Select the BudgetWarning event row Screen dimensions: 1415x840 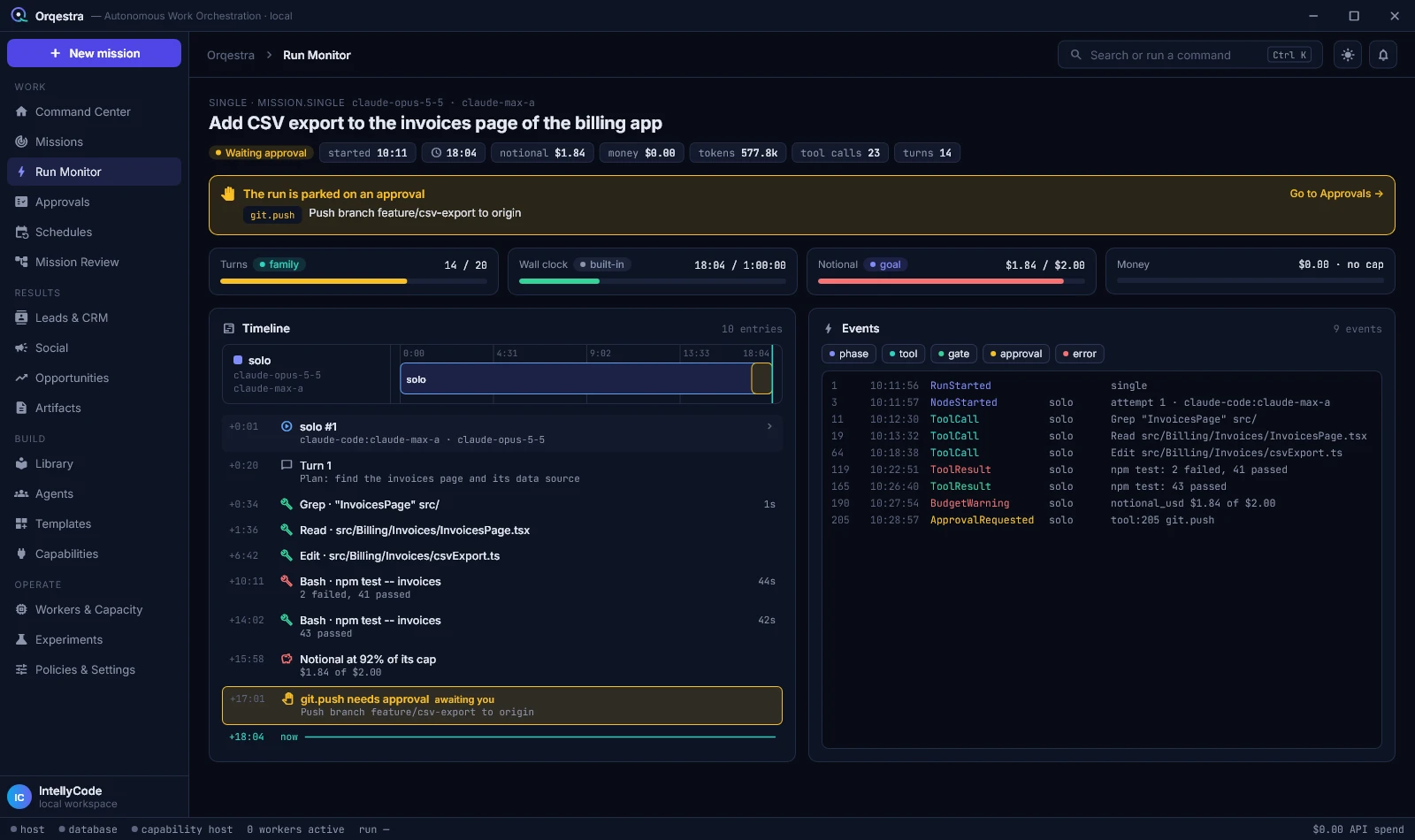coord(1101,503)
